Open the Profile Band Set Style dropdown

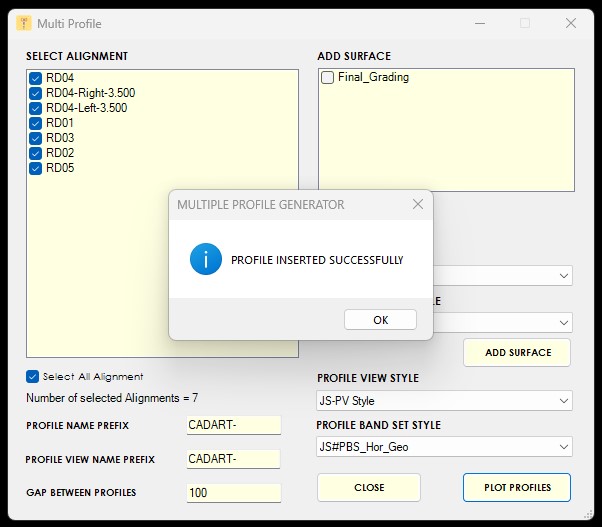(444, 446)
